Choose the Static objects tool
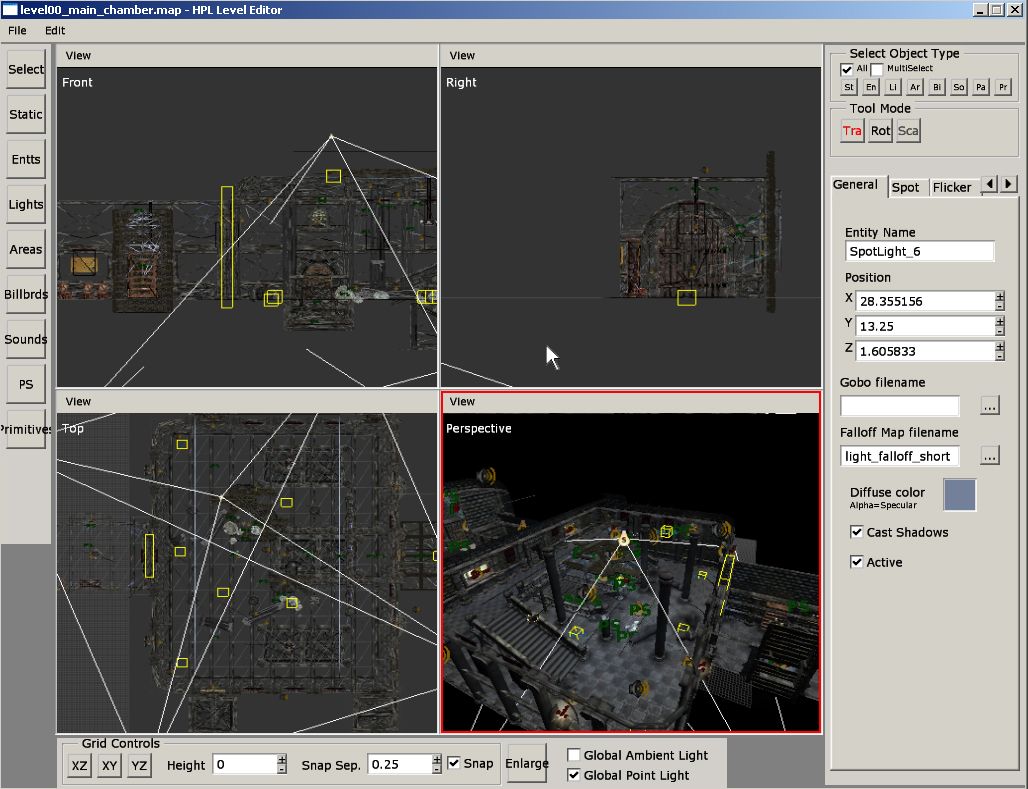This screenshot has height=789, width=1028. click(x=26, y=114)
